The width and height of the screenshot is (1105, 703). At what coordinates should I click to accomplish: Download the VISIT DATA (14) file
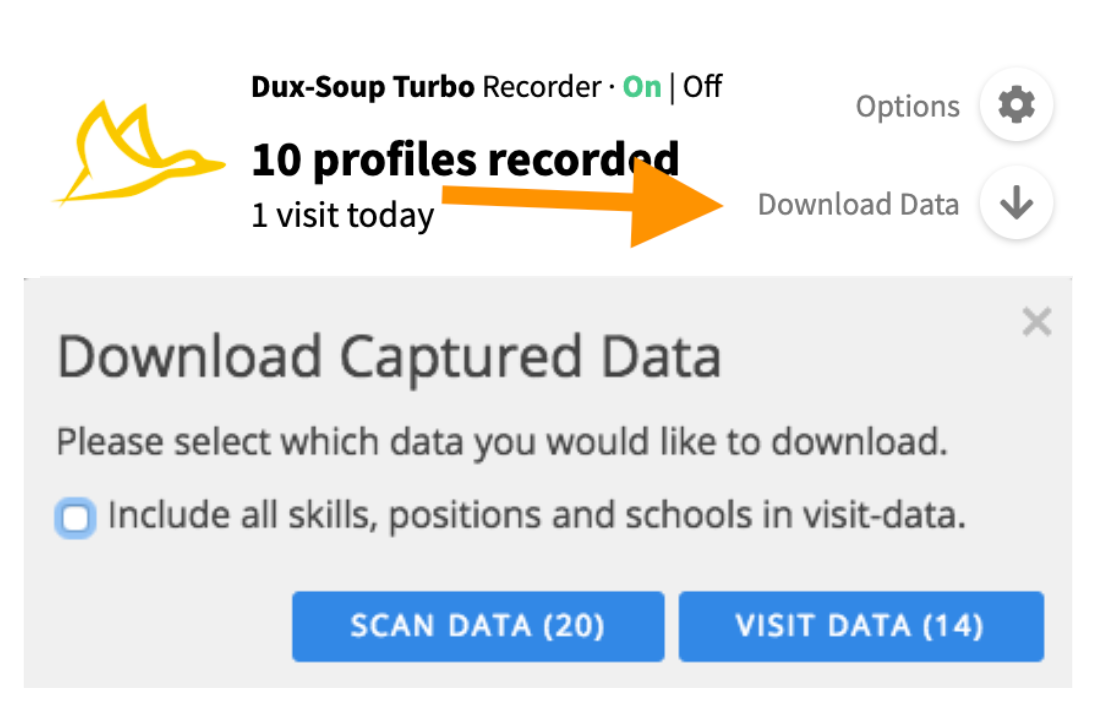tap(860, 626)
